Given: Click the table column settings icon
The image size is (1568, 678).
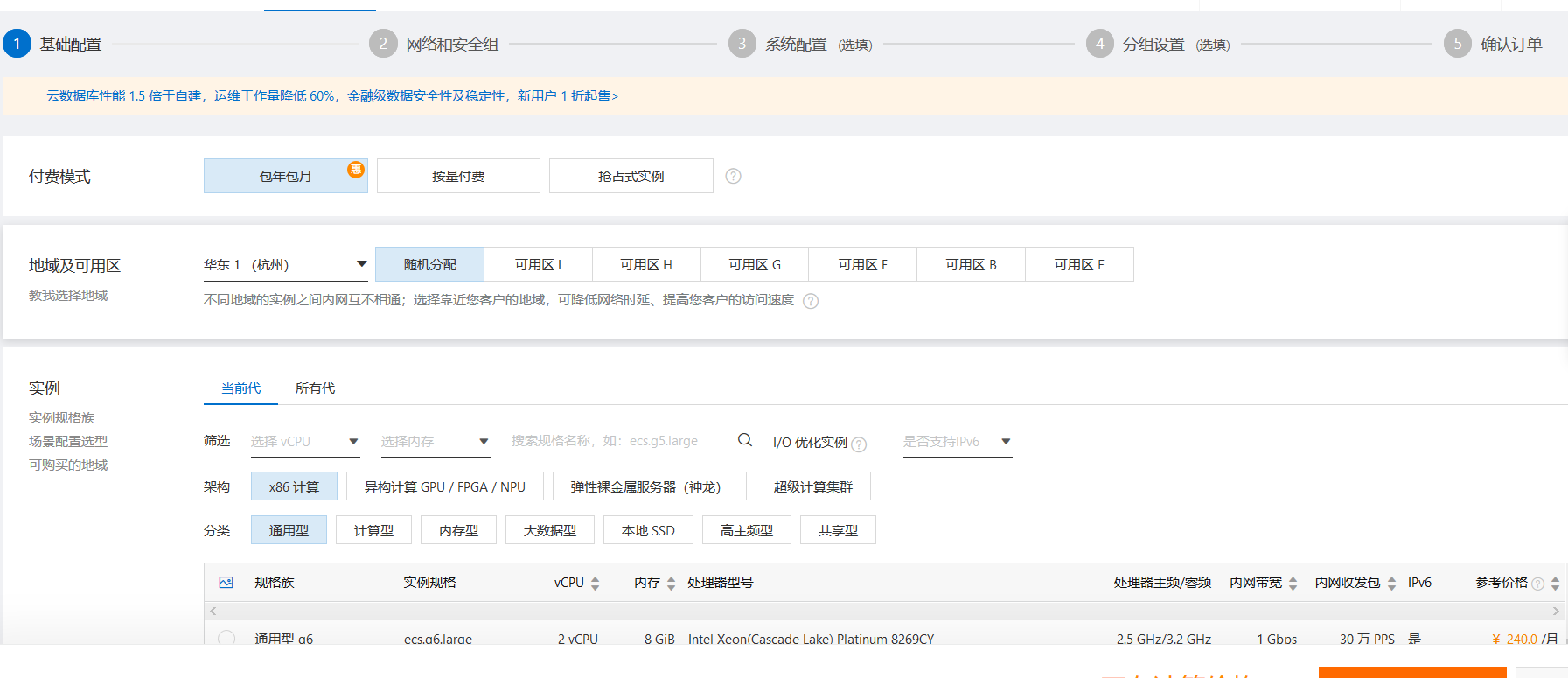Looking at the screenshot, I should [226, 582].
